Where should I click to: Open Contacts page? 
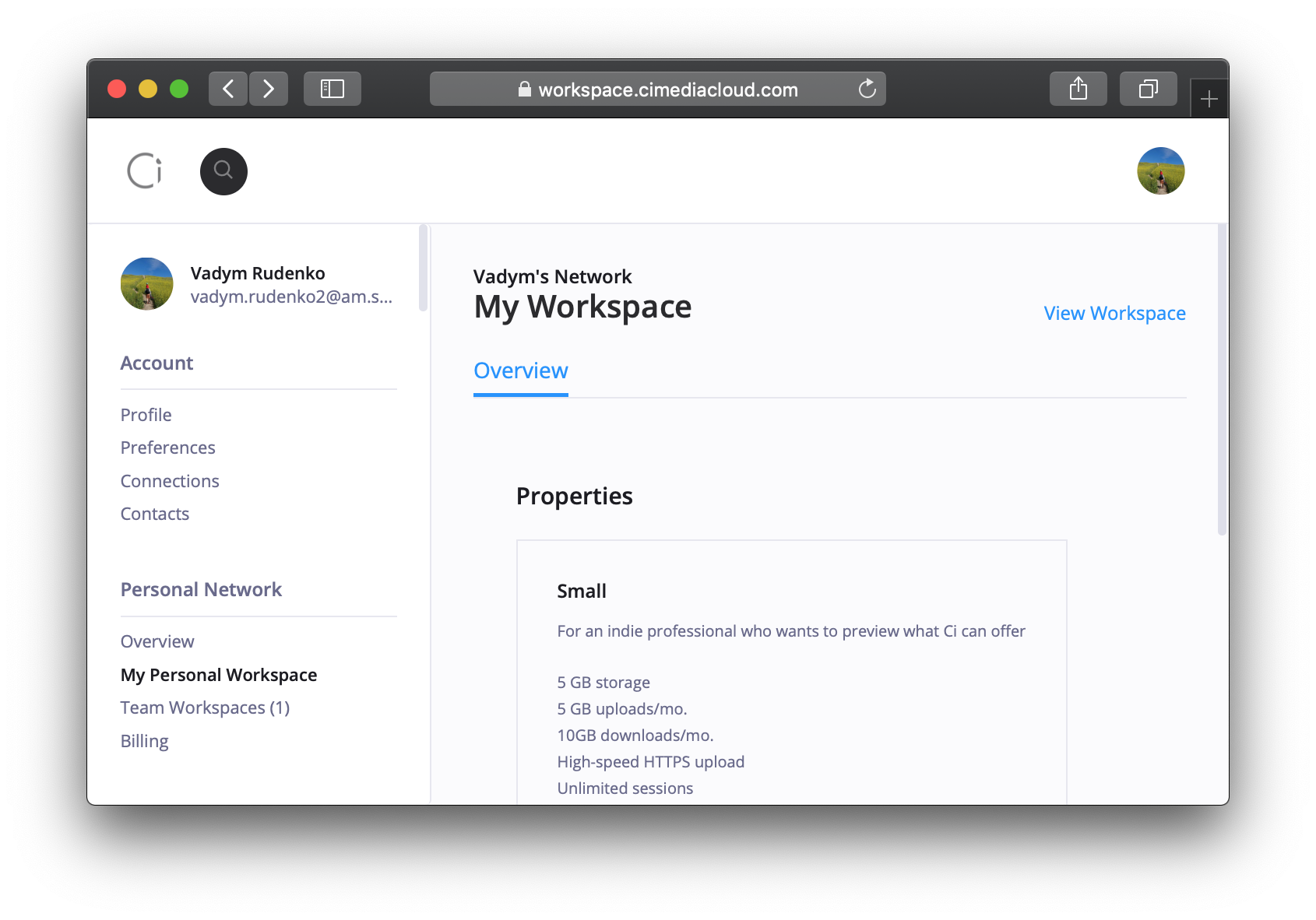155,514
